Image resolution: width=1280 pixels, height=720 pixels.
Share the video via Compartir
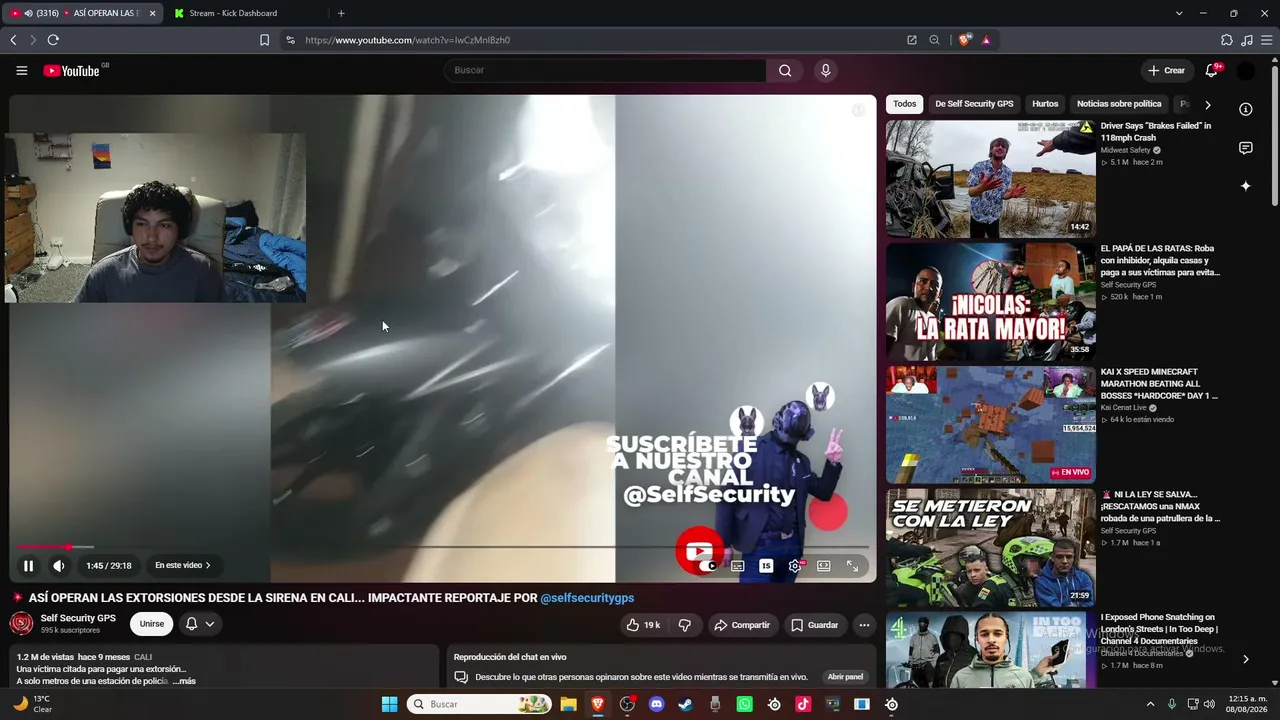click(x=741, y=625)
